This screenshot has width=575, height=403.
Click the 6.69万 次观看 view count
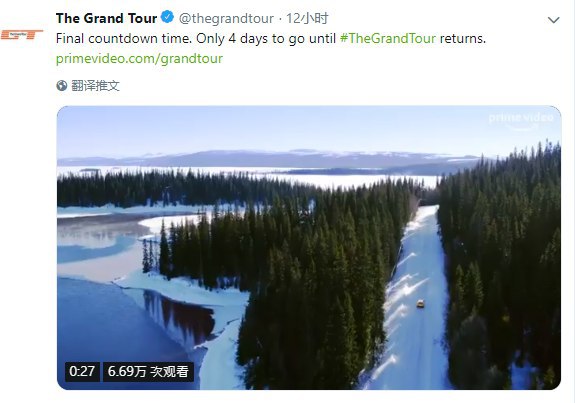(x=148, y=371)
